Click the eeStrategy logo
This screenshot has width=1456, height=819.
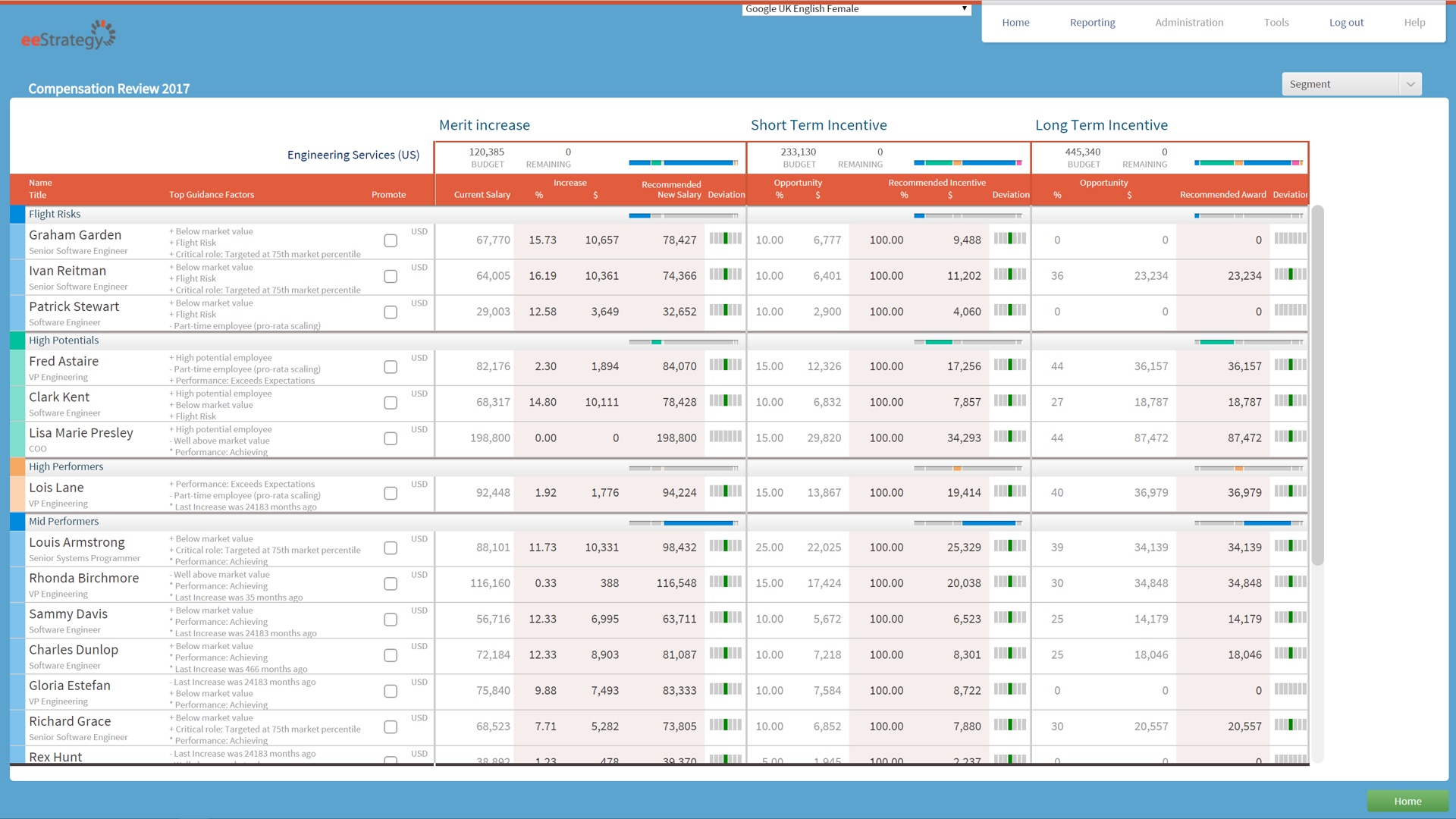pyautogui.click(x=68, y=36)
